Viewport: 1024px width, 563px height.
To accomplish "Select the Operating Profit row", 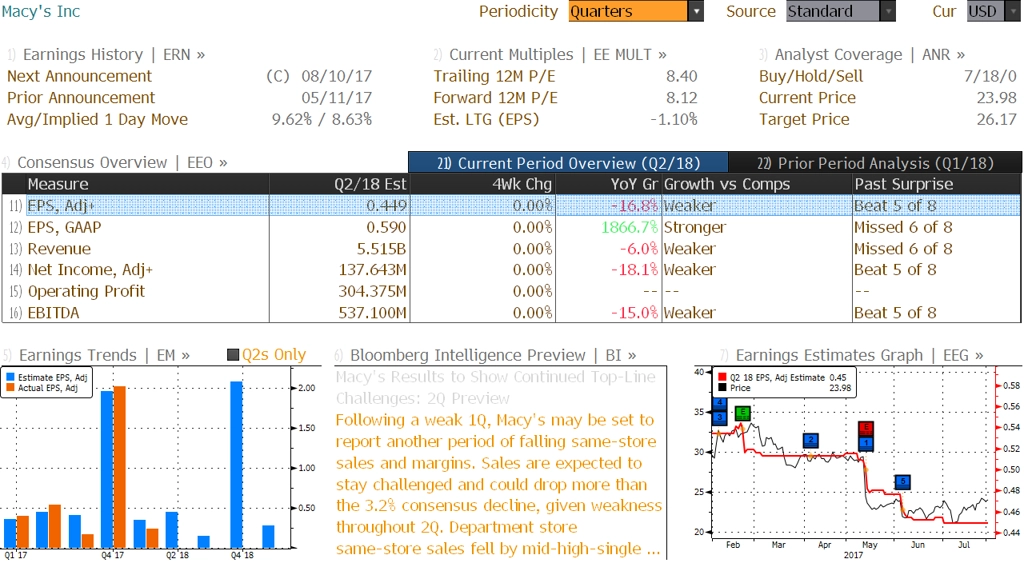I will click(511, 291).
